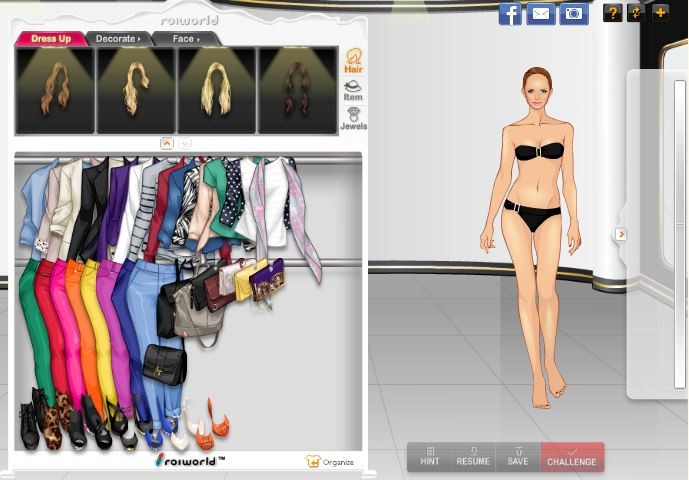Open the Jewels category icon

click(353, 119)
